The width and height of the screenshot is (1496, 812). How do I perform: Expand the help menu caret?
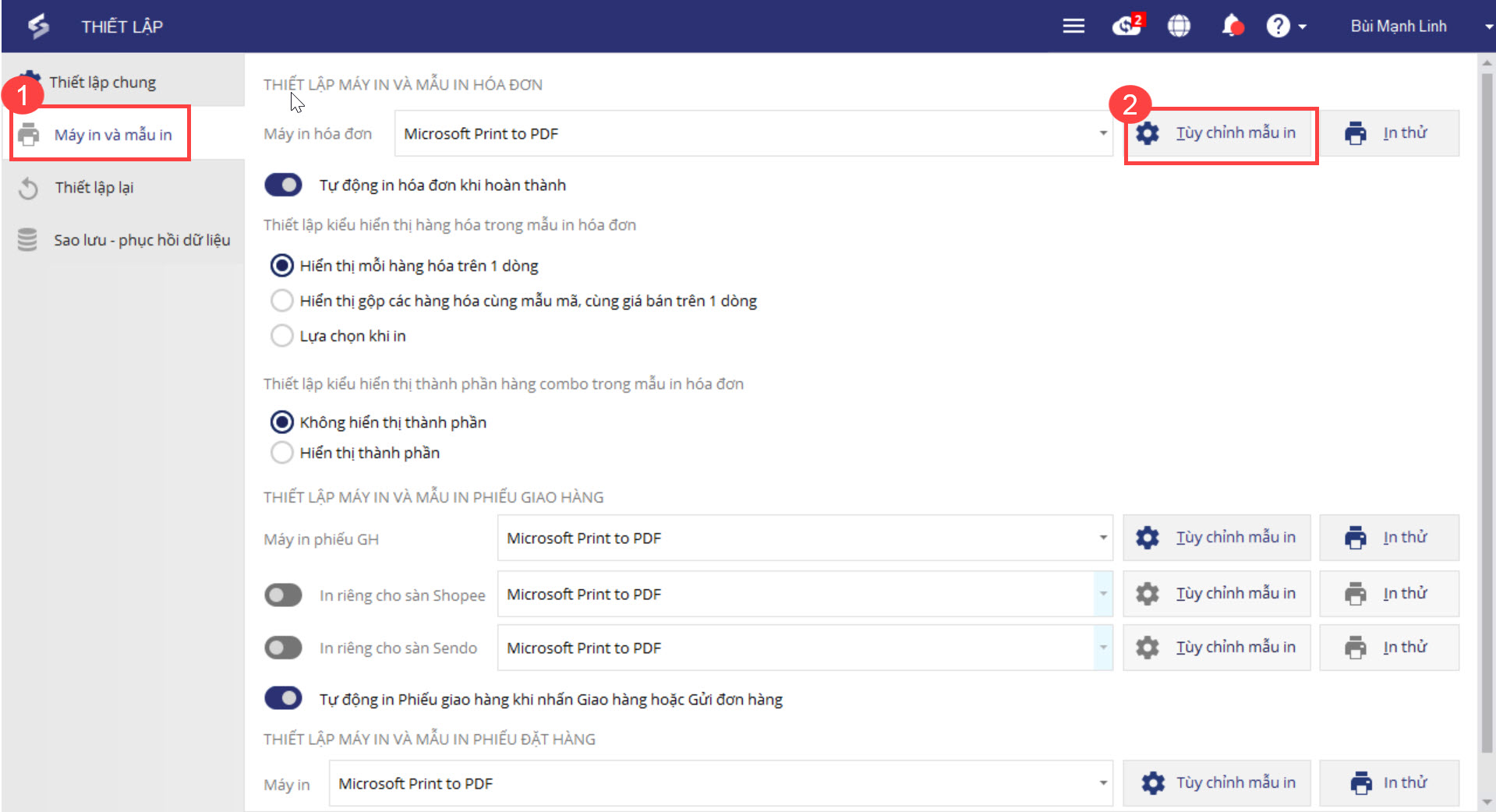pos(1303,26)
